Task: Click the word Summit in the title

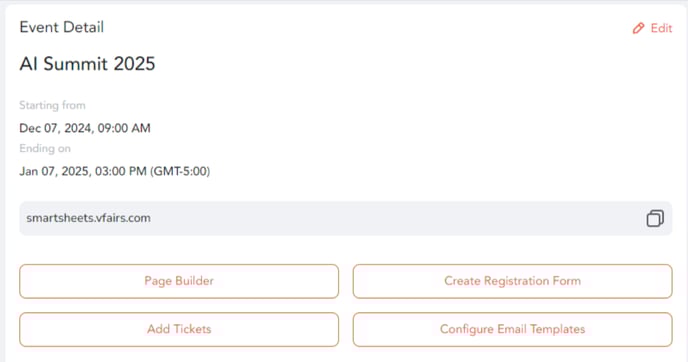Action: click(x=75, y=64)
